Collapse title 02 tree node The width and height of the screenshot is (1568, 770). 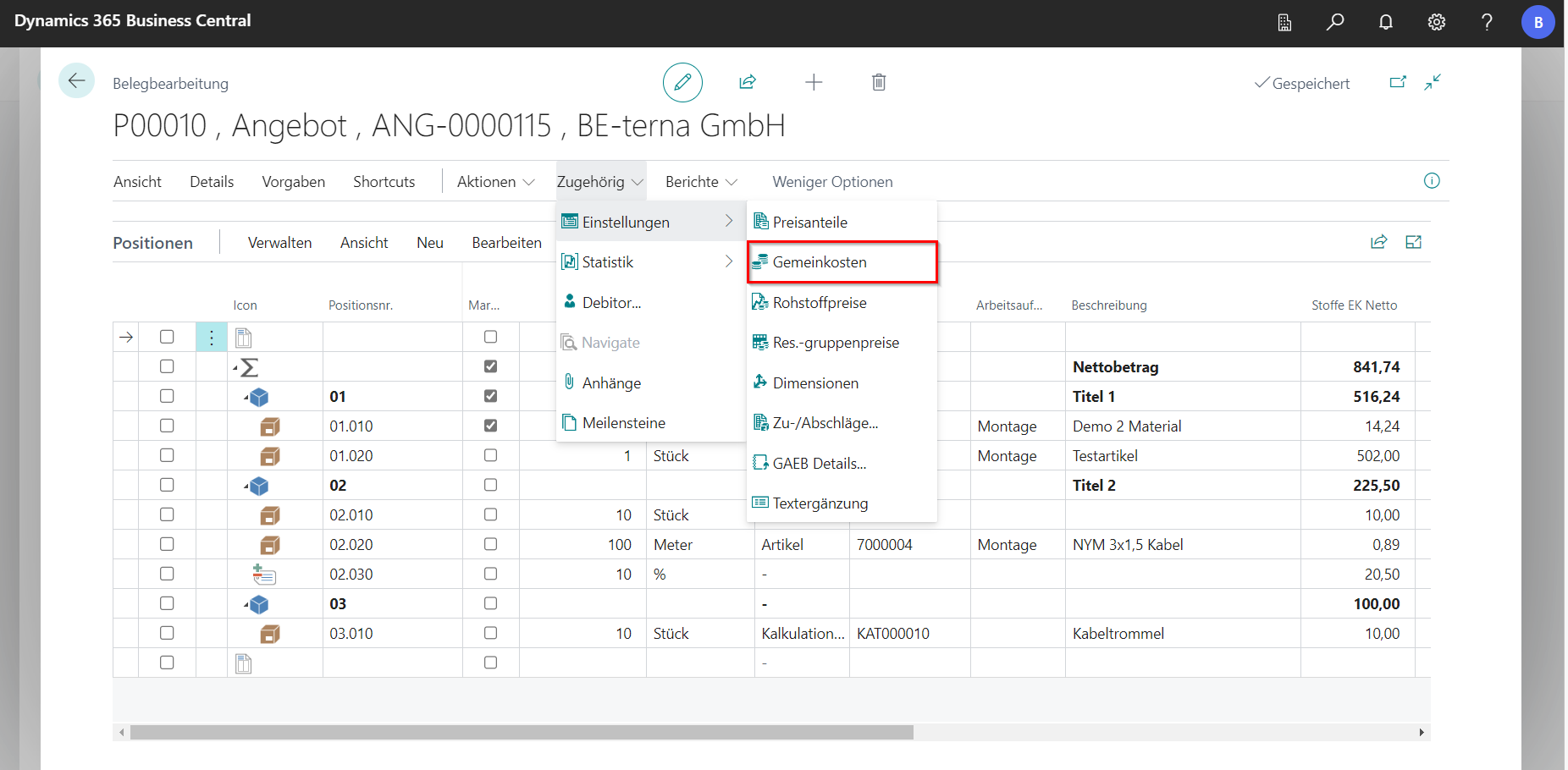point(246,486)
